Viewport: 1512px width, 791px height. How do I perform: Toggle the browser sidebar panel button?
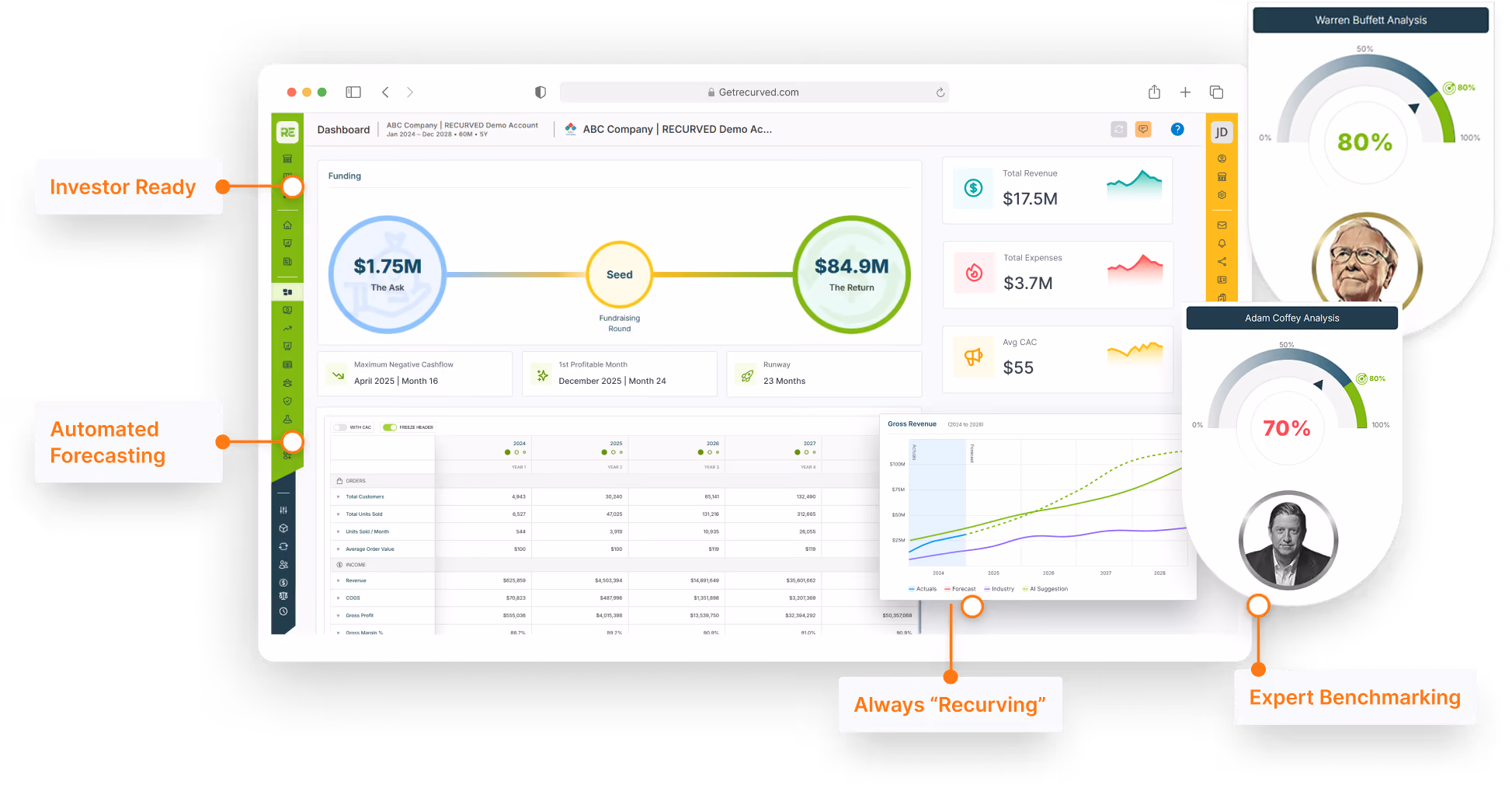(353, 92)
